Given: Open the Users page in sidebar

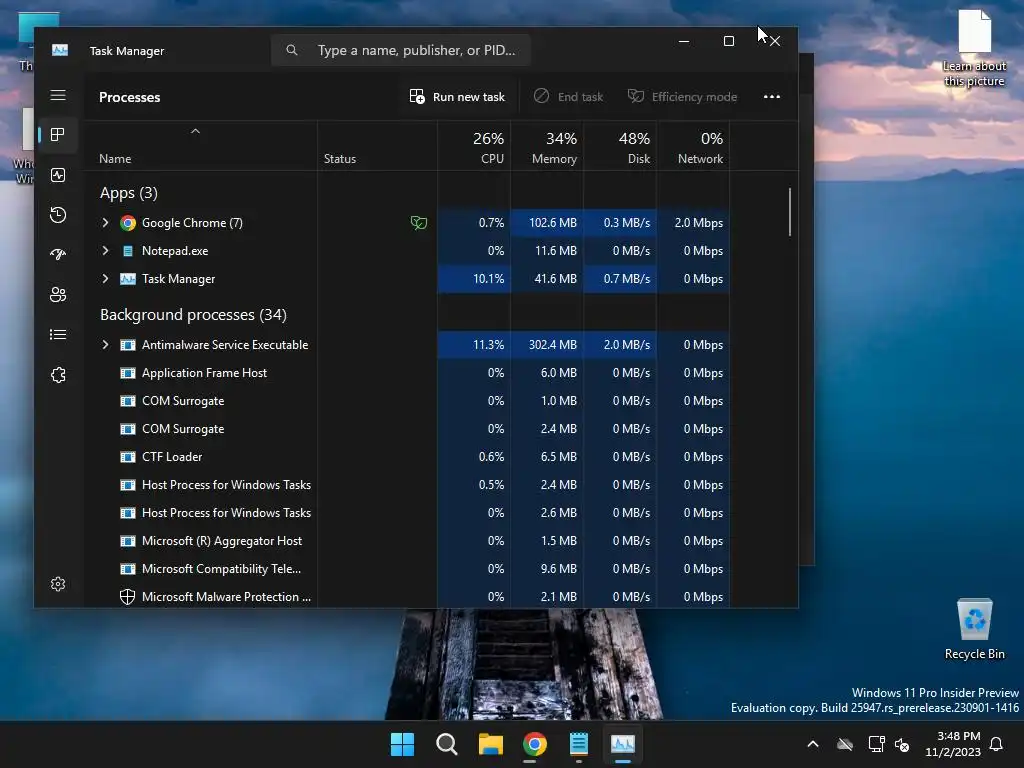Looking at the screenshot, I should click(x=58, y=295).
